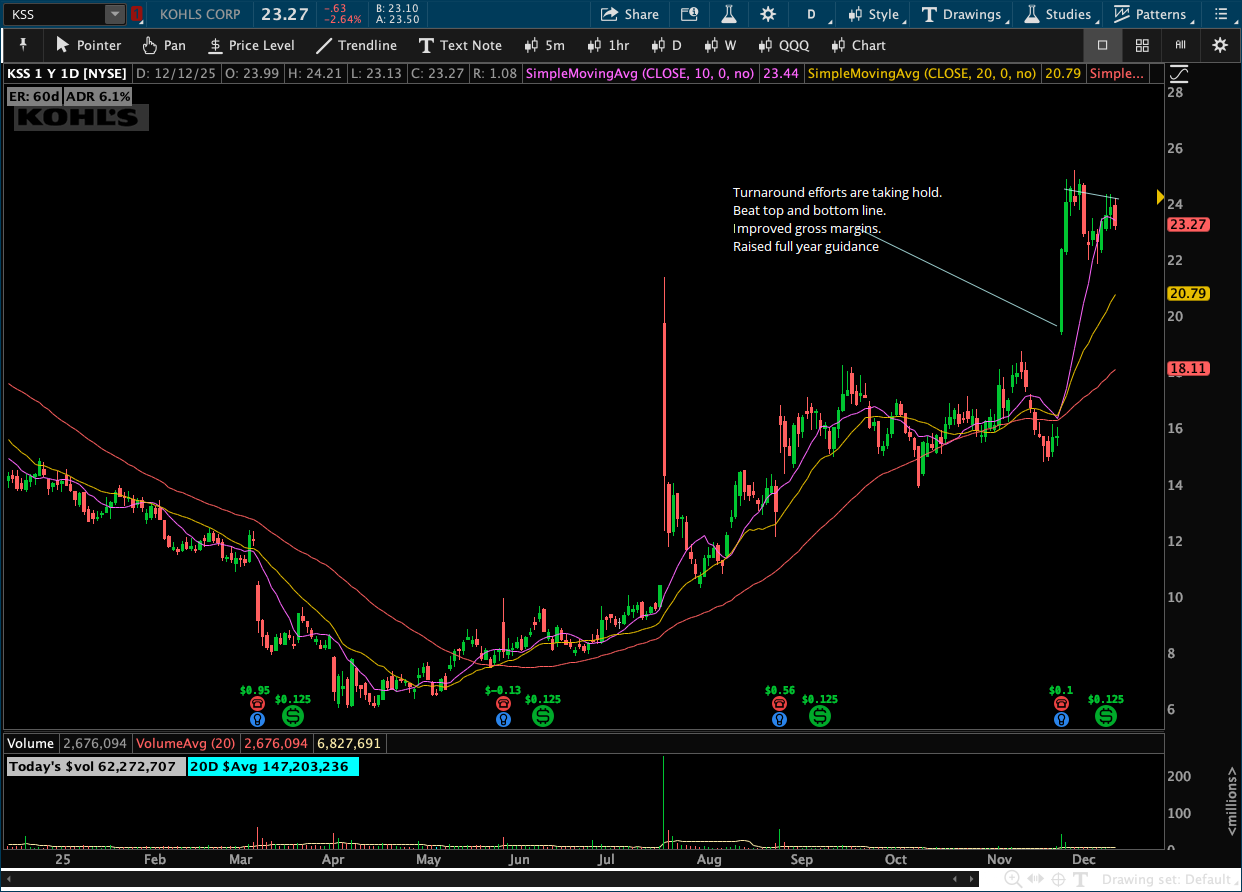1242x892 pixels.
Task: Click the Volume study label
Action: pos(30,743)
